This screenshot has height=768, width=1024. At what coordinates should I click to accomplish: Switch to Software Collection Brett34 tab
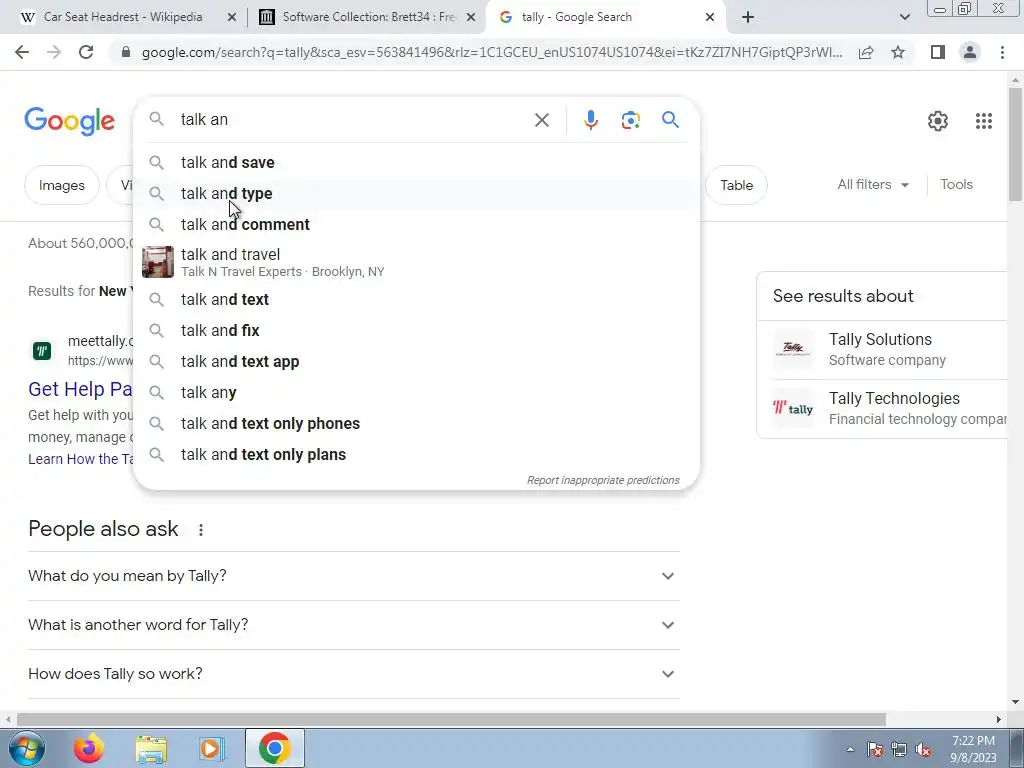pyautogui.click(x=368, y=17)
